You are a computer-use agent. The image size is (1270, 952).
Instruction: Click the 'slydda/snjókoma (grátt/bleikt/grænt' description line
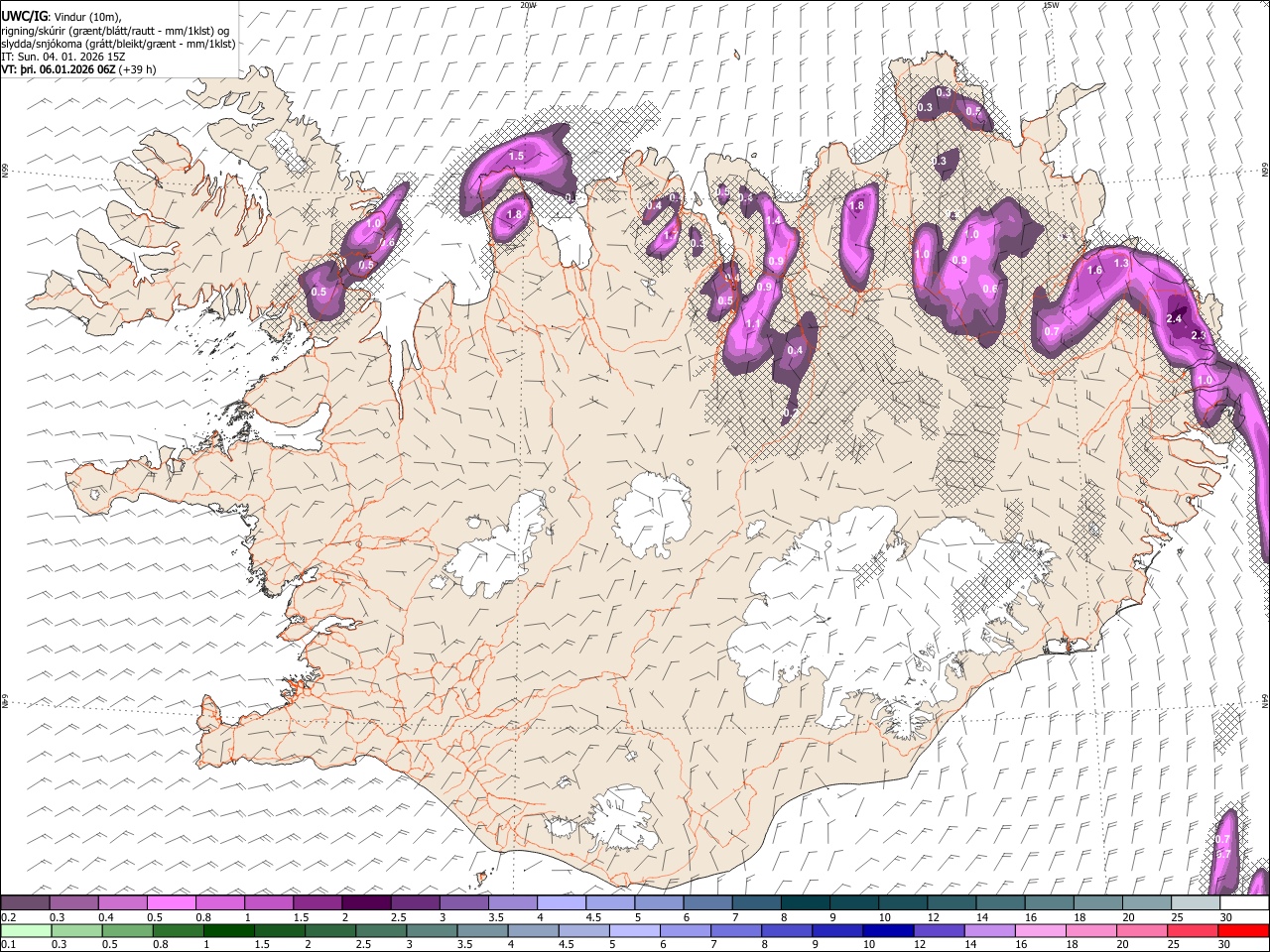(x=118, y=44)
